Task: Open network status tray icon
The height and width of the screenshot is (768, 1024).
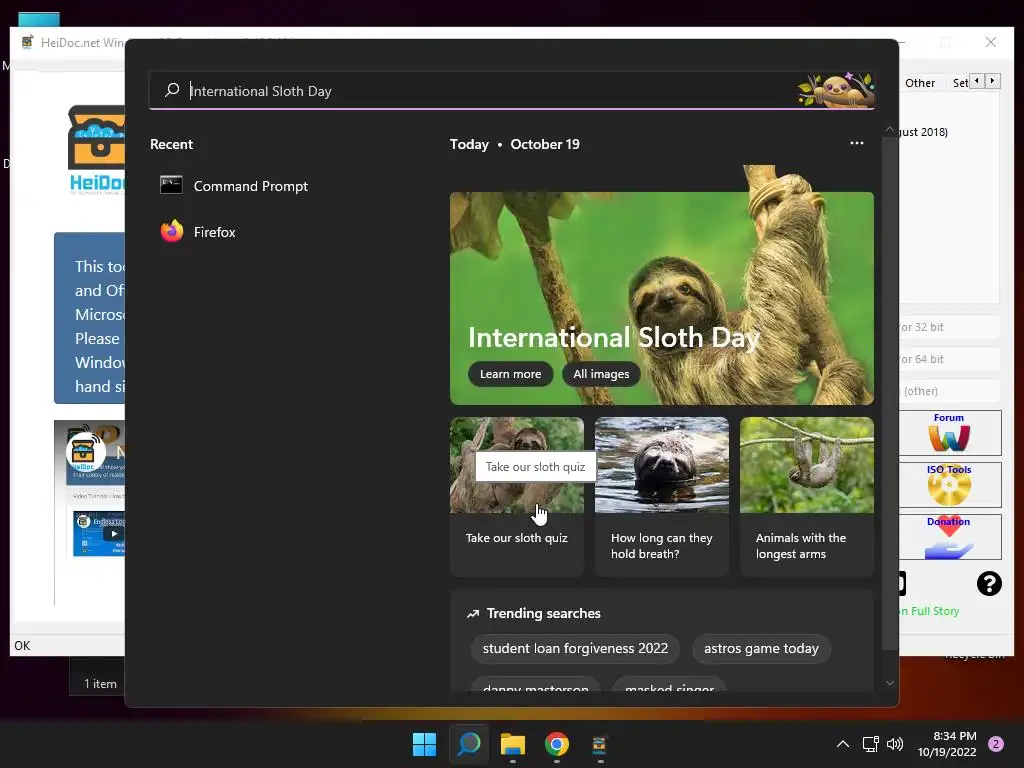Action: click(871, 744)
